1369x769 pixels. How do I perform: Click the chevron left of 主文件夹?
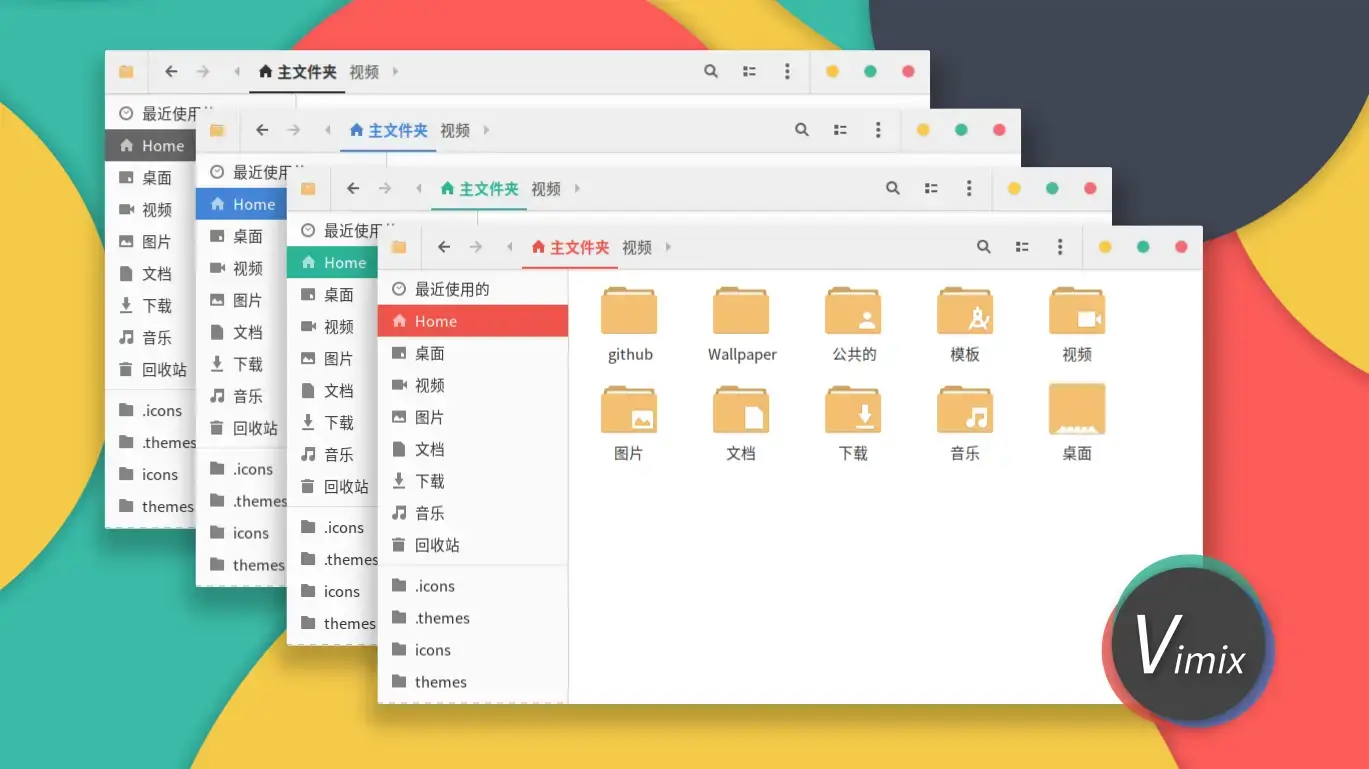[x=510, y=246]
